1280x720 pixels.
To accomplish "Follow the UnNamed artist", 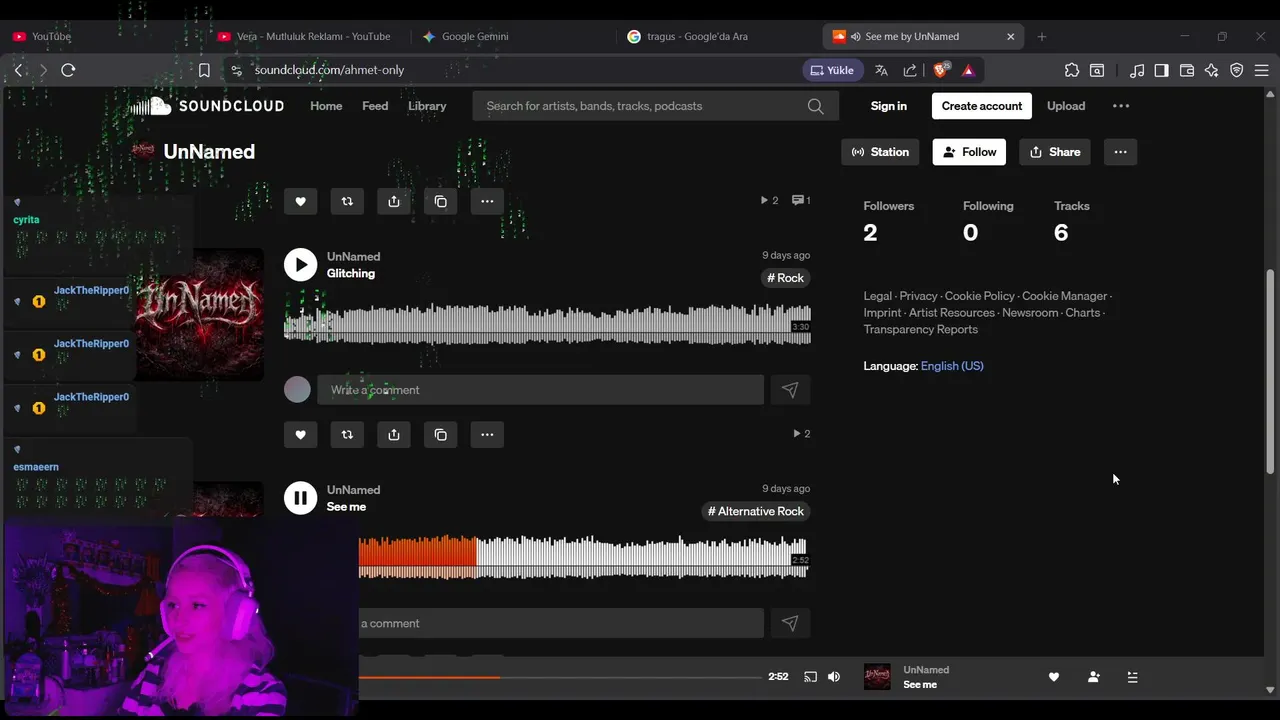I will click(x=969, y=152).
